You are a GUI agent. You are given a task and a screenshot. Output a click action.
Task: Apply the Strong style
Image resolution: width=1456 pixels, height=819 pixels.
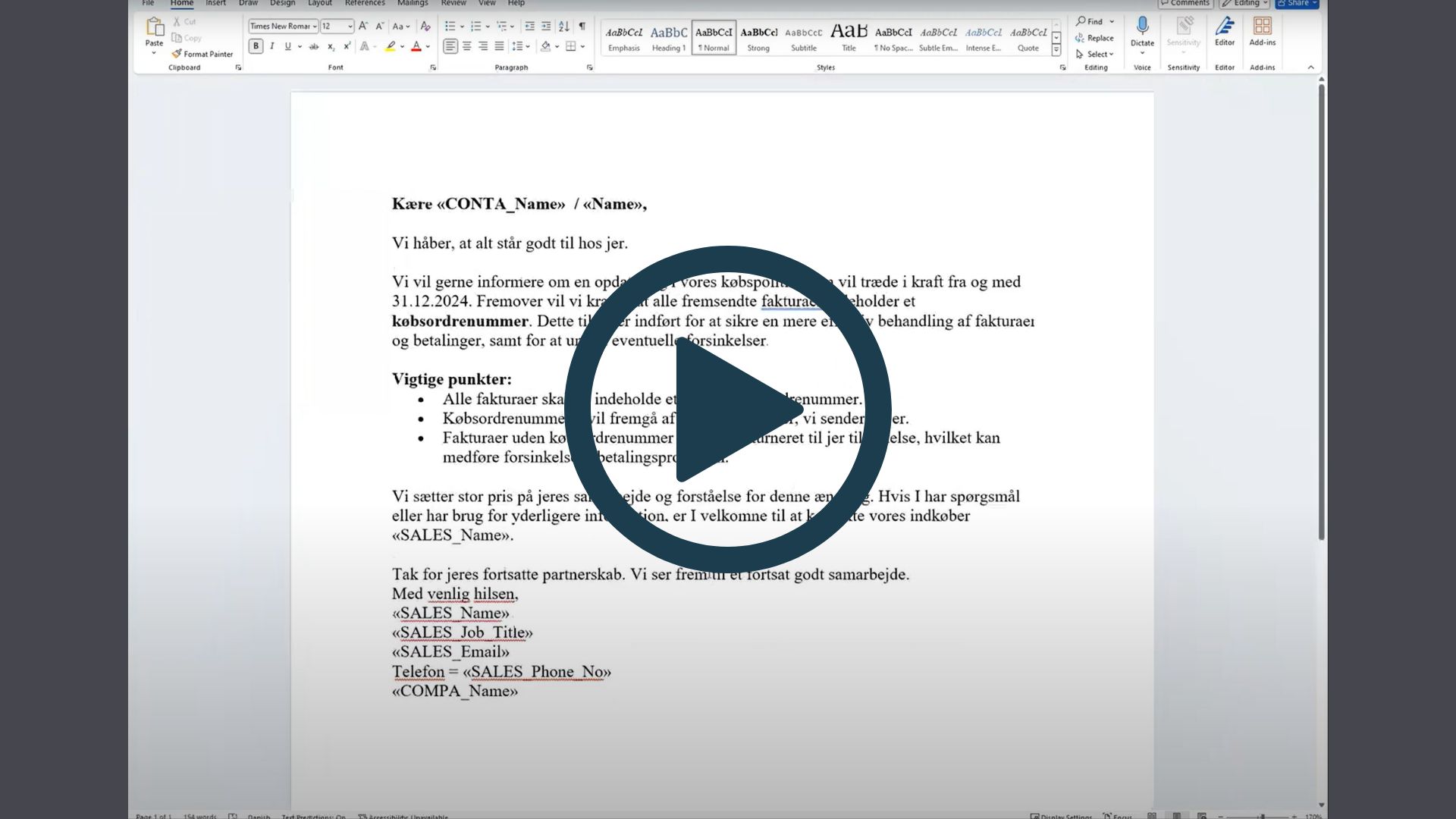pos(758,38)
